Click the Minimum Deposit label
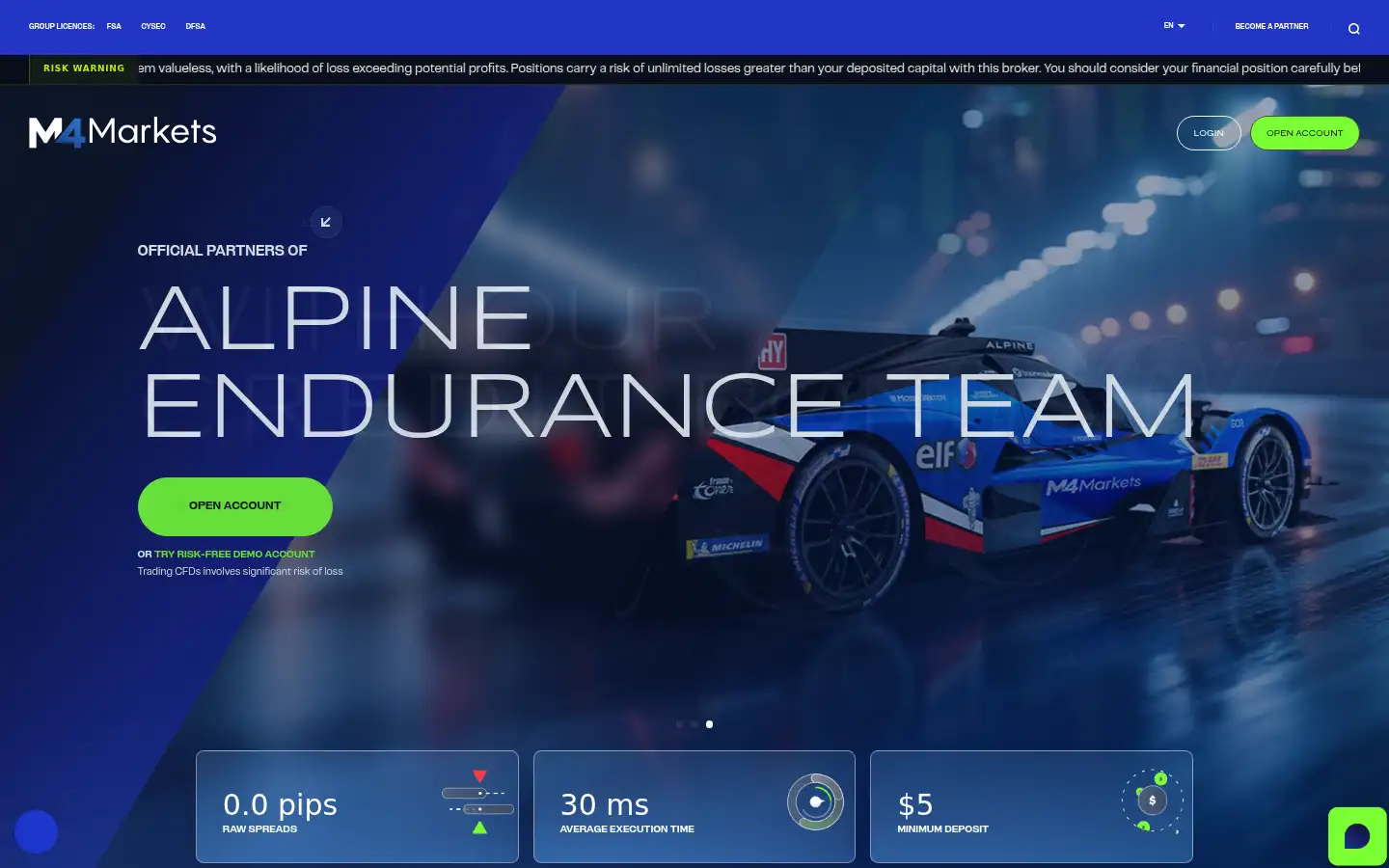This screenshot has width=1389, height=868. pyautogui.click(x=942, y=829)
